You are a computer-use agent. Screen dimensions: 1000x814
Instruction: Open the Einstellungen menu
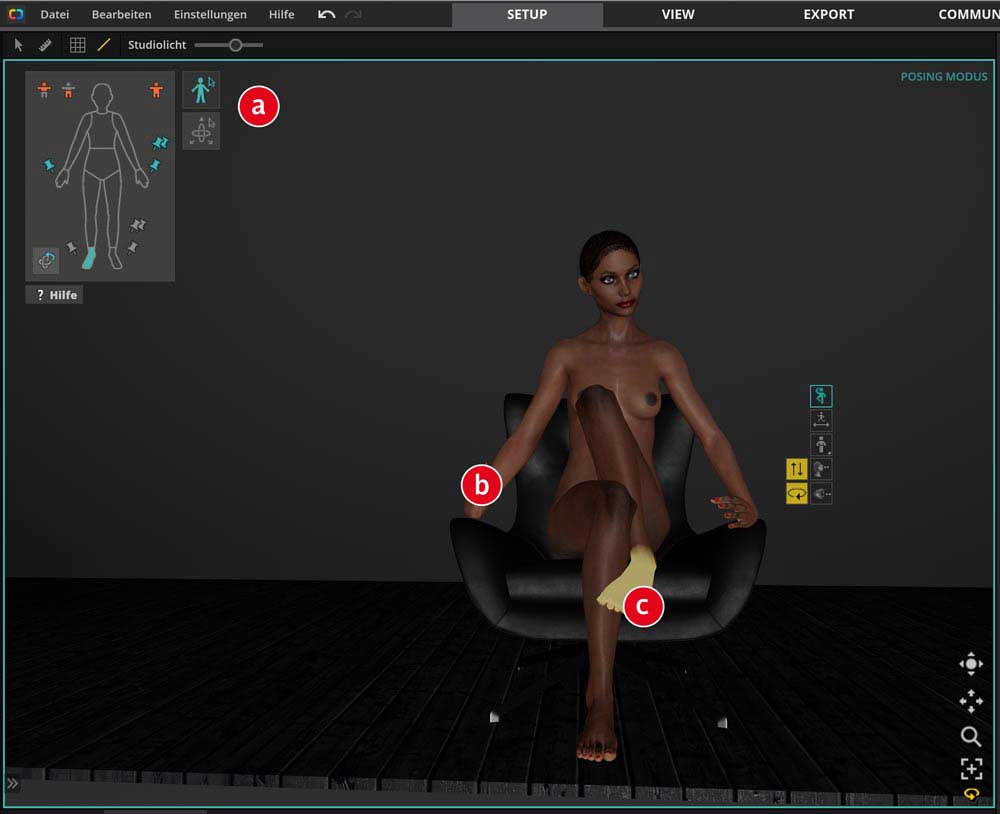pyautogui.click(x=210, y=14)
